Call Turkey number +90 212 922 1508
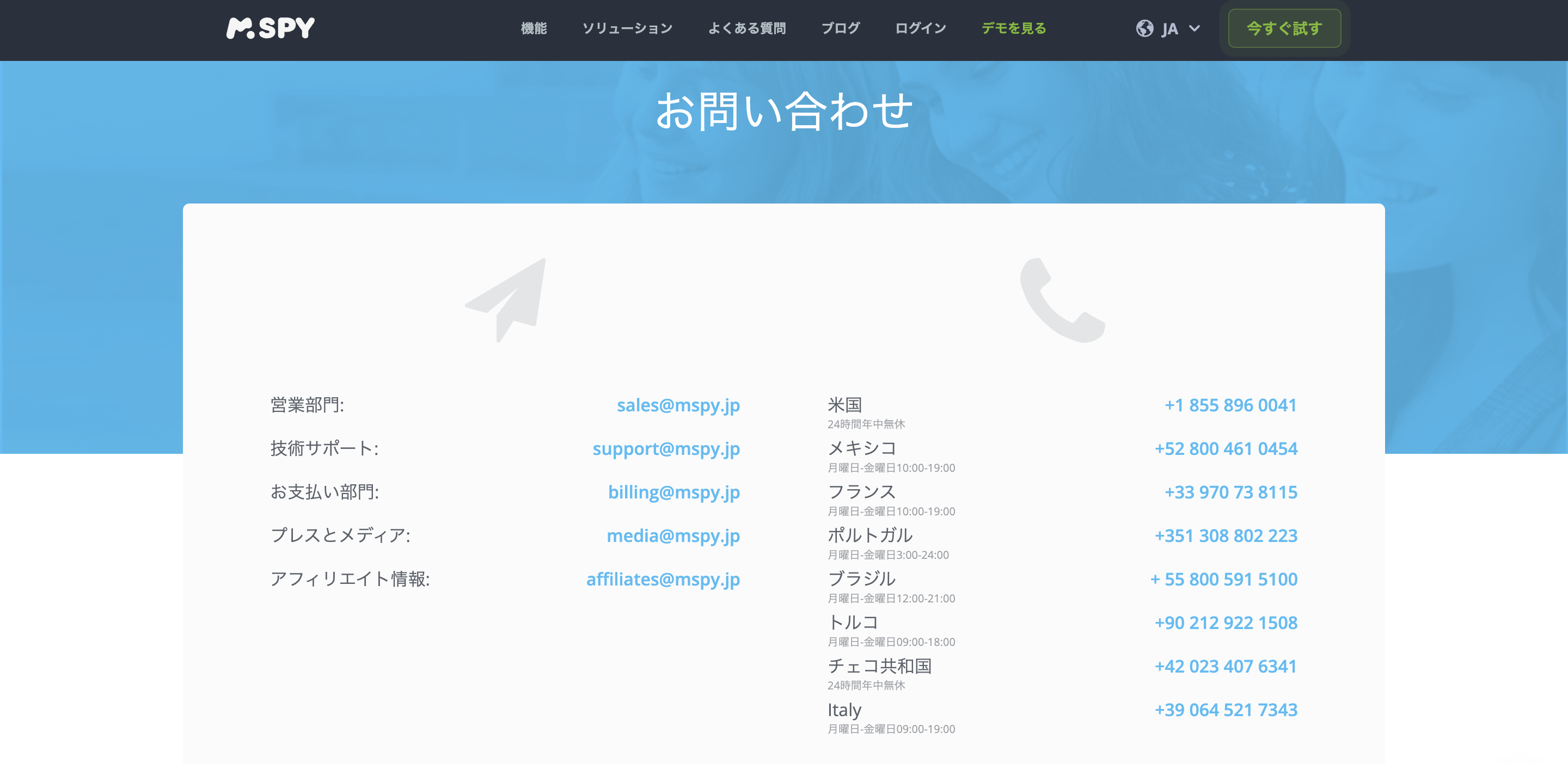The height and width of the screenshot is (764, 1568). (x=1226, y=623)
